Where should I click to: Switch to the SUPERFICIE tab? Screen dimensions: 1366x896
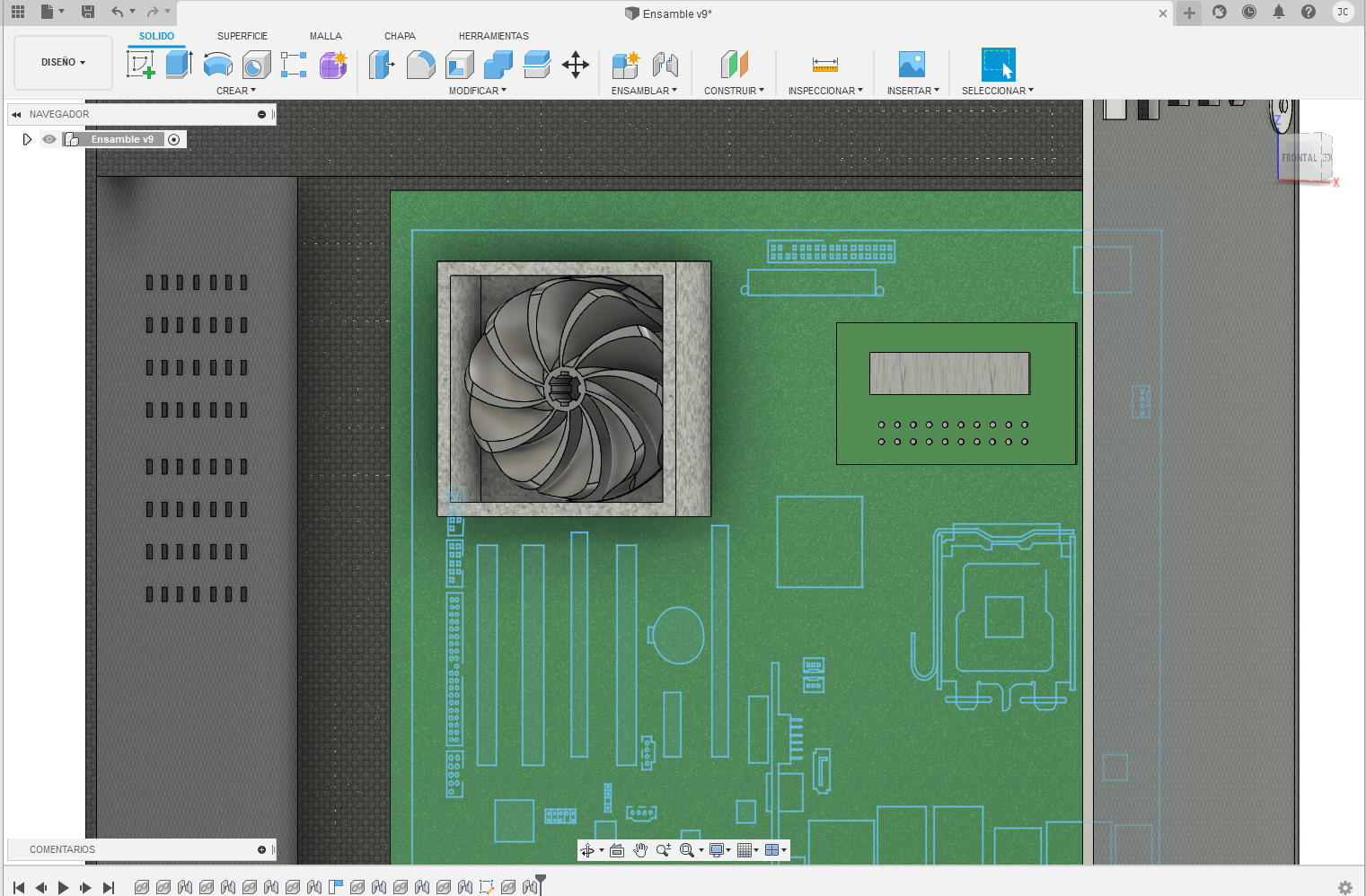tap(242, 36)
